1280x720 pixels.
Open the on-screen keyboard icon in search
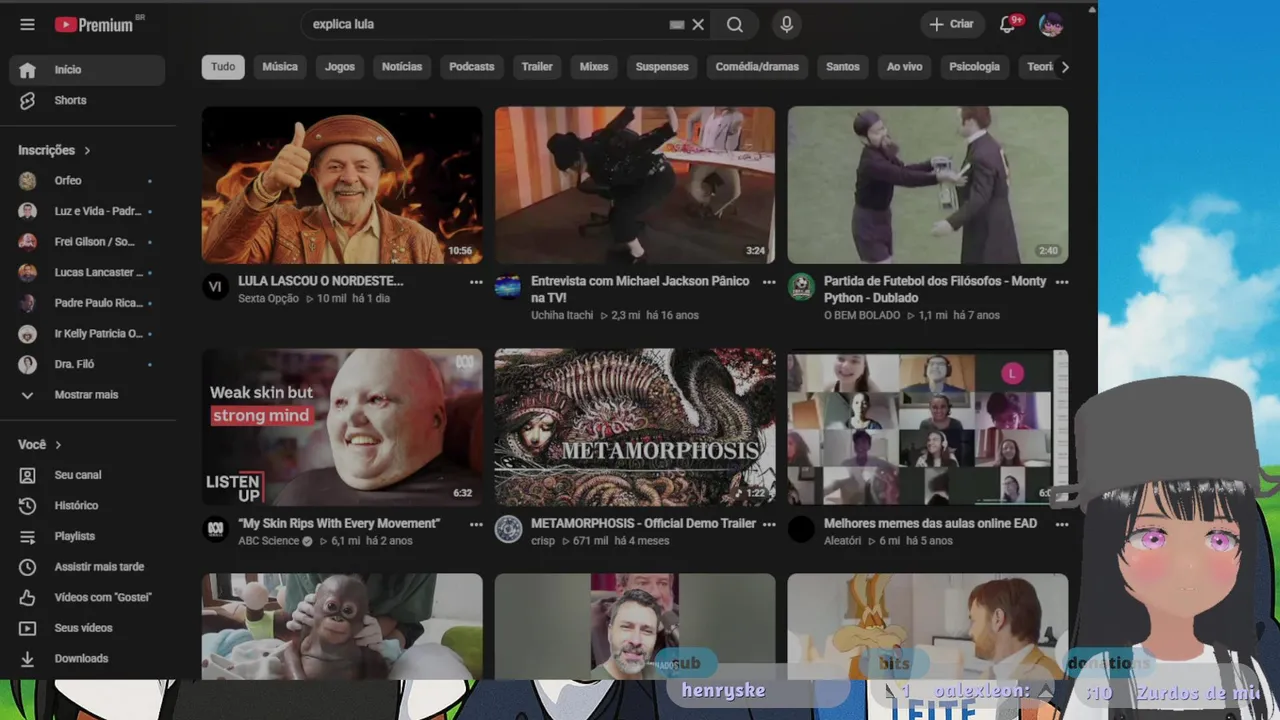pyautogui.click(x=676, y=24)
